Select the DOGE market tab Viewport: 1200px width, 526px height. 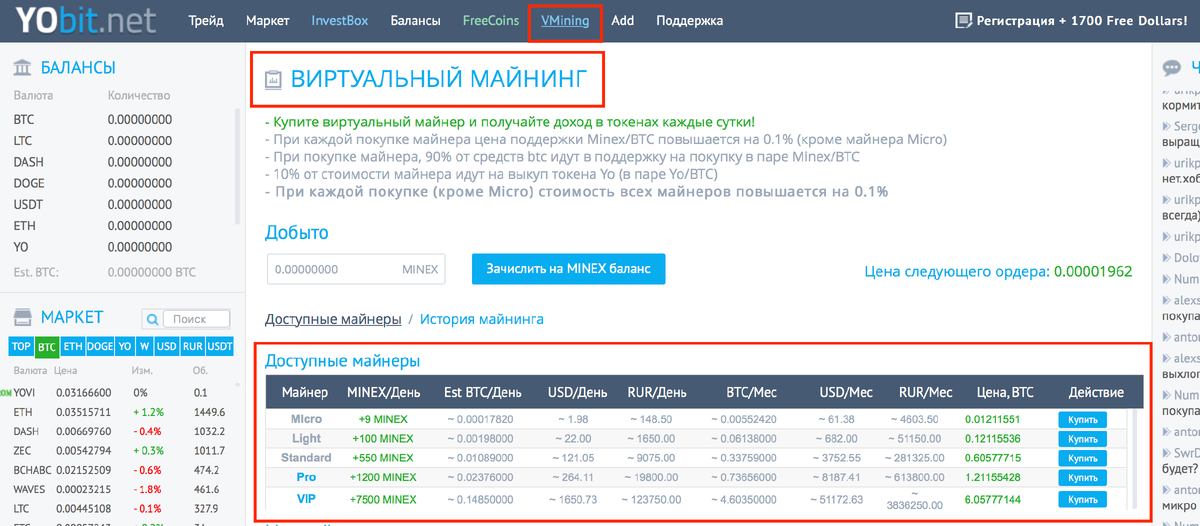click(100, 347)
